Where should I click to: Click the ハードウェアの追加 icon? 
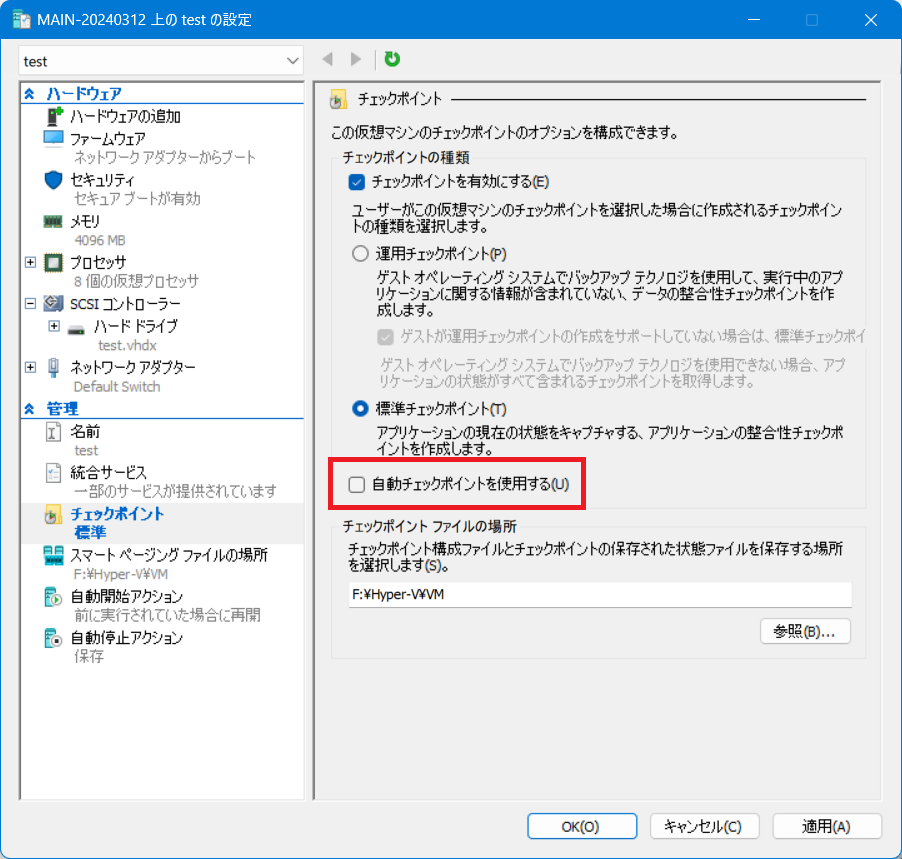(x=54, y=116)
